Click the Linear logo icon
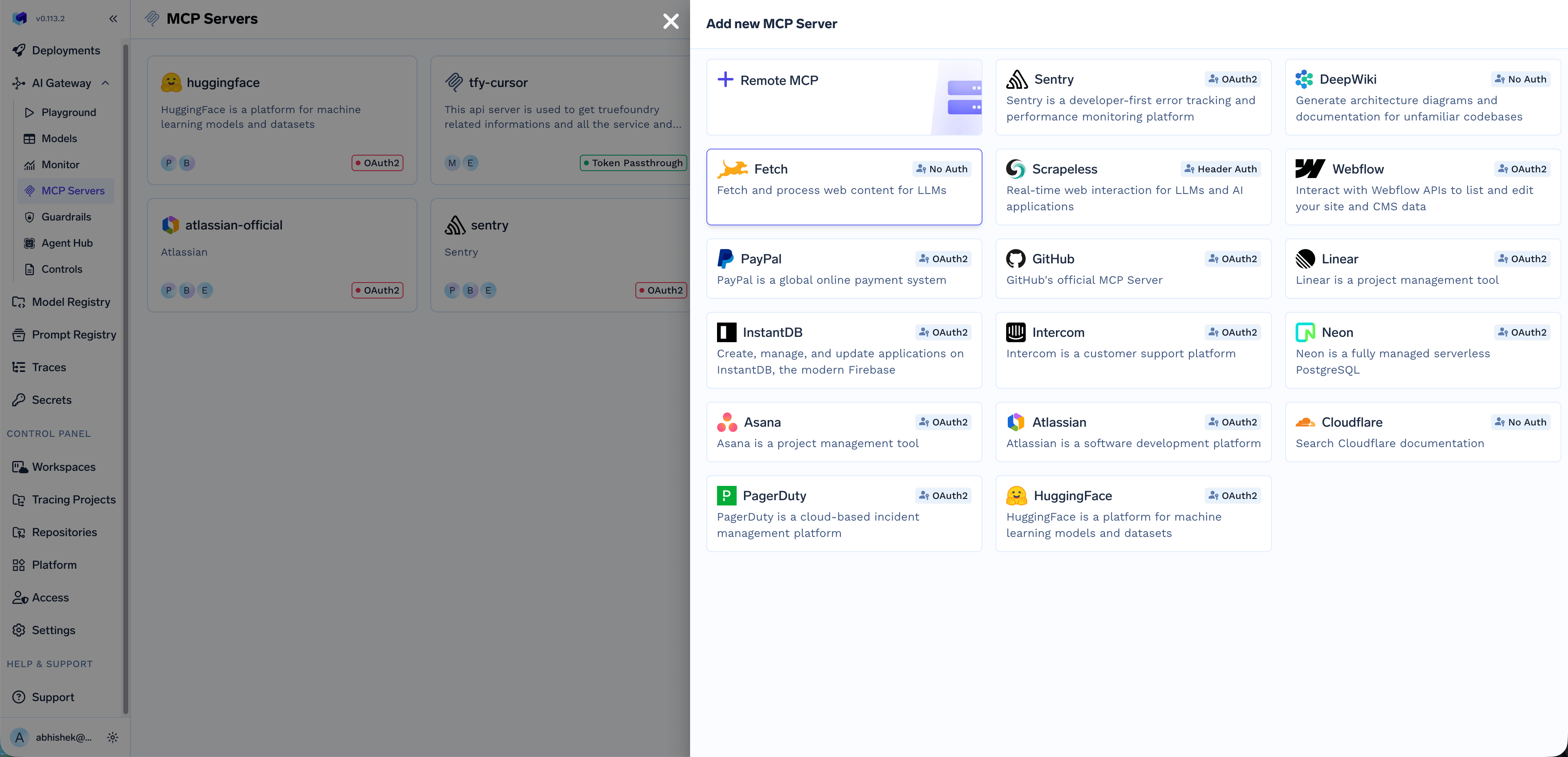 coord(1305,258)
